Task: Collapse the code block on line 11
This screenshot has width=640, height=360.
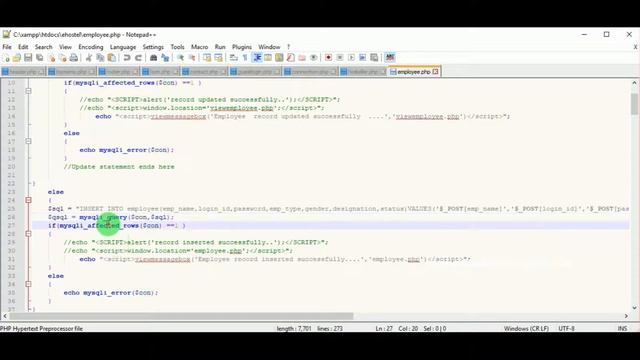Action: pyautogui.click(x=28, y=91)
